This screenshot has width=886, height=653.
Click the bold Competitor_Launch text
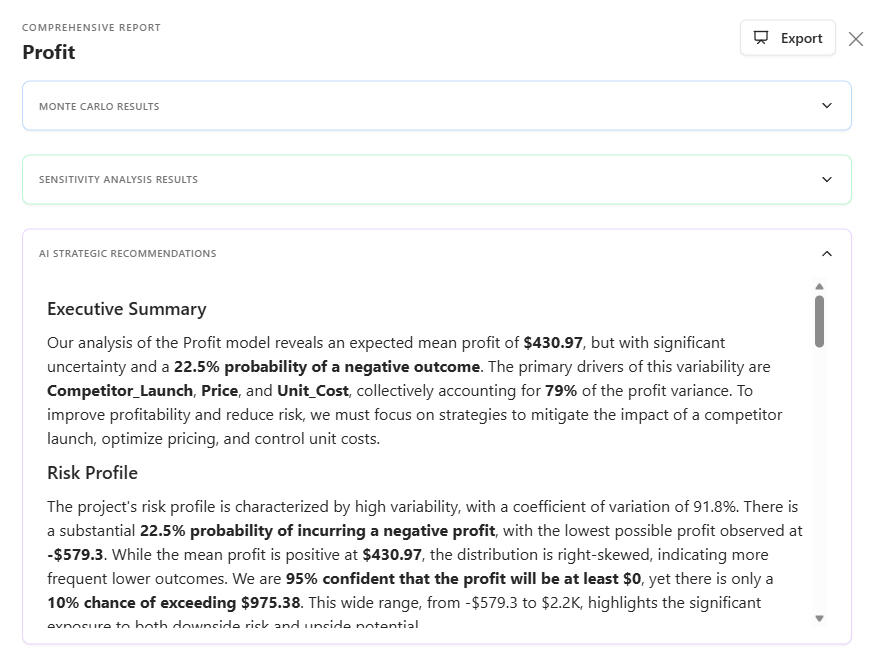pyautogui.click(x=119, y=391)
